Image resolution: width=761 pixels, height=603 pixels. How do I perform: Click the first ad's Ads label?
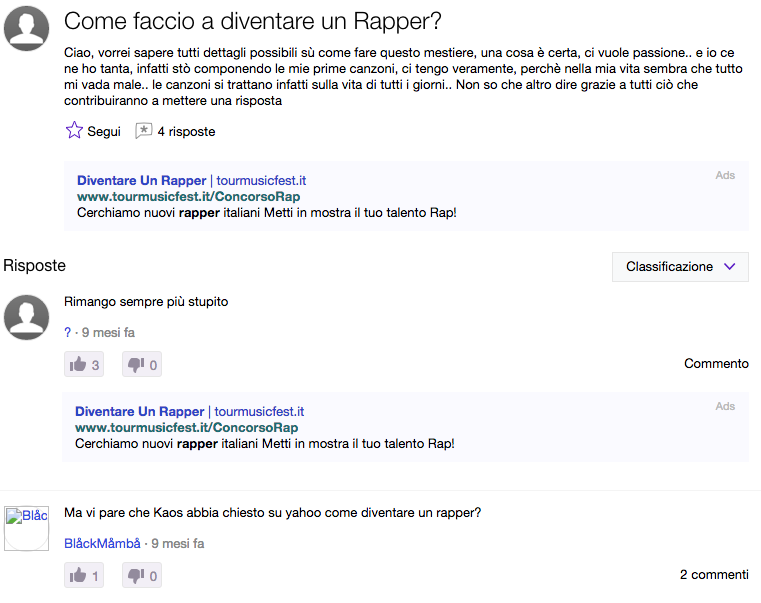(x=725, y=175)
